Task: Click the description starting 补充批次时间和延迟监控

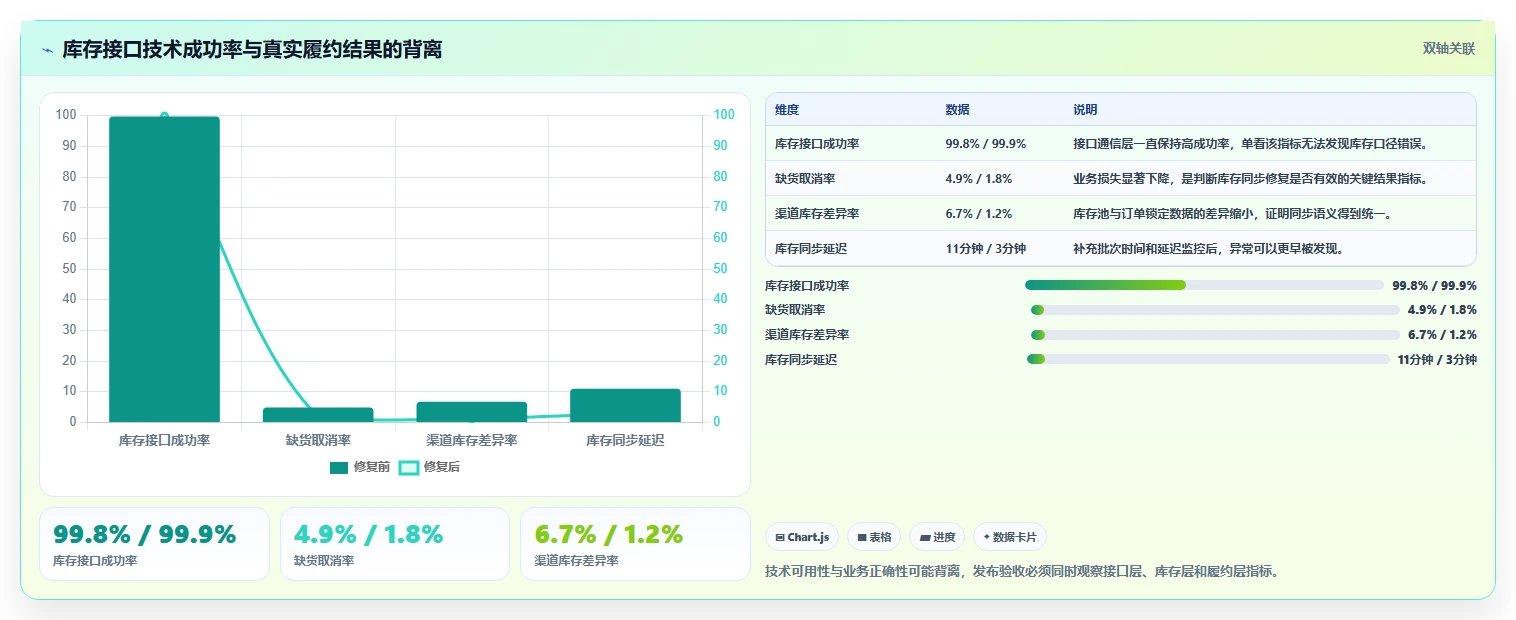Action: (x=1212, y=249)
